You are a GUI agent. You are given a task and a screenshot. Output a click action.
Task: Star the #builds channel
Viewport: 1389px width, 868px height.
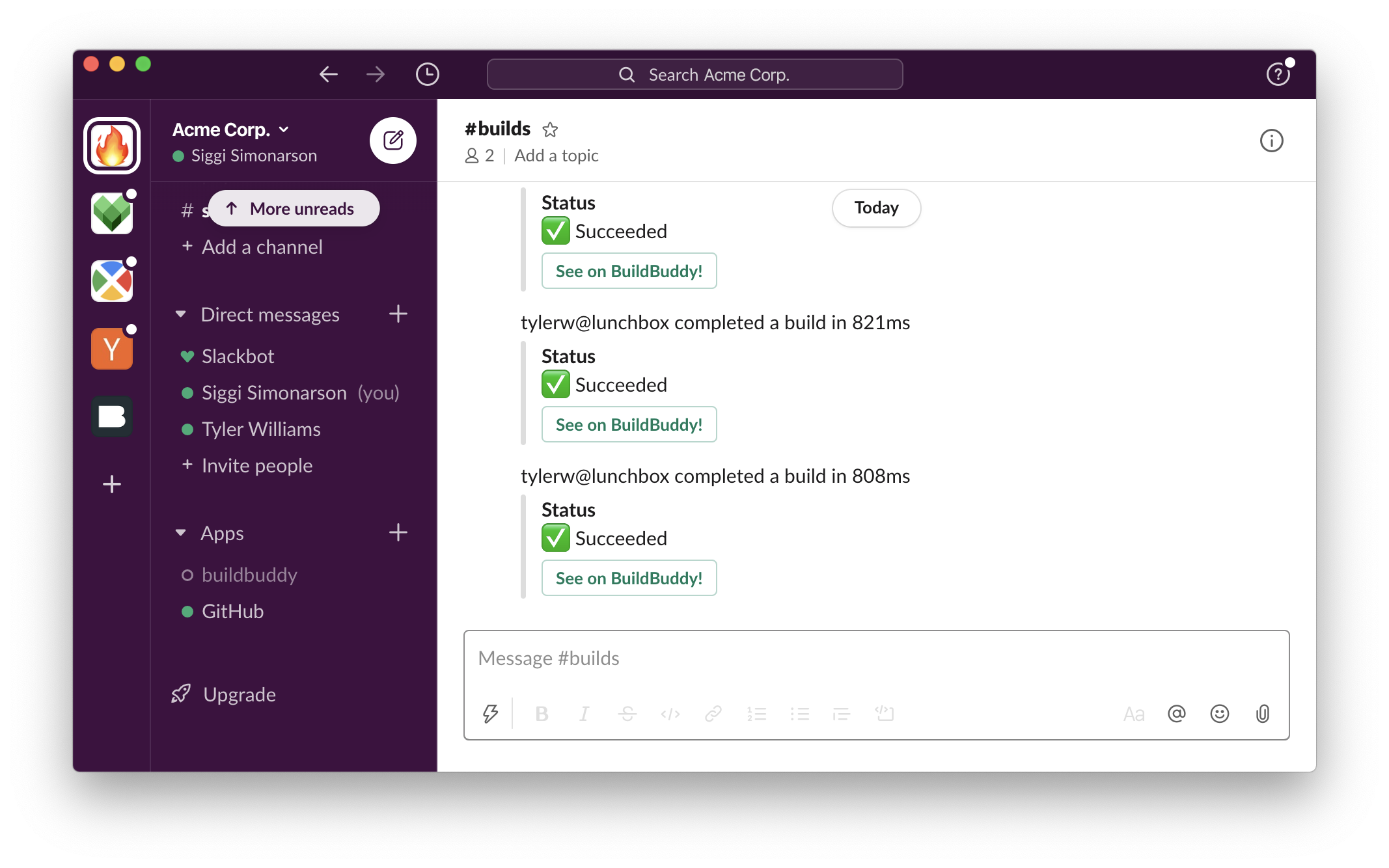(x=550, y=129)
